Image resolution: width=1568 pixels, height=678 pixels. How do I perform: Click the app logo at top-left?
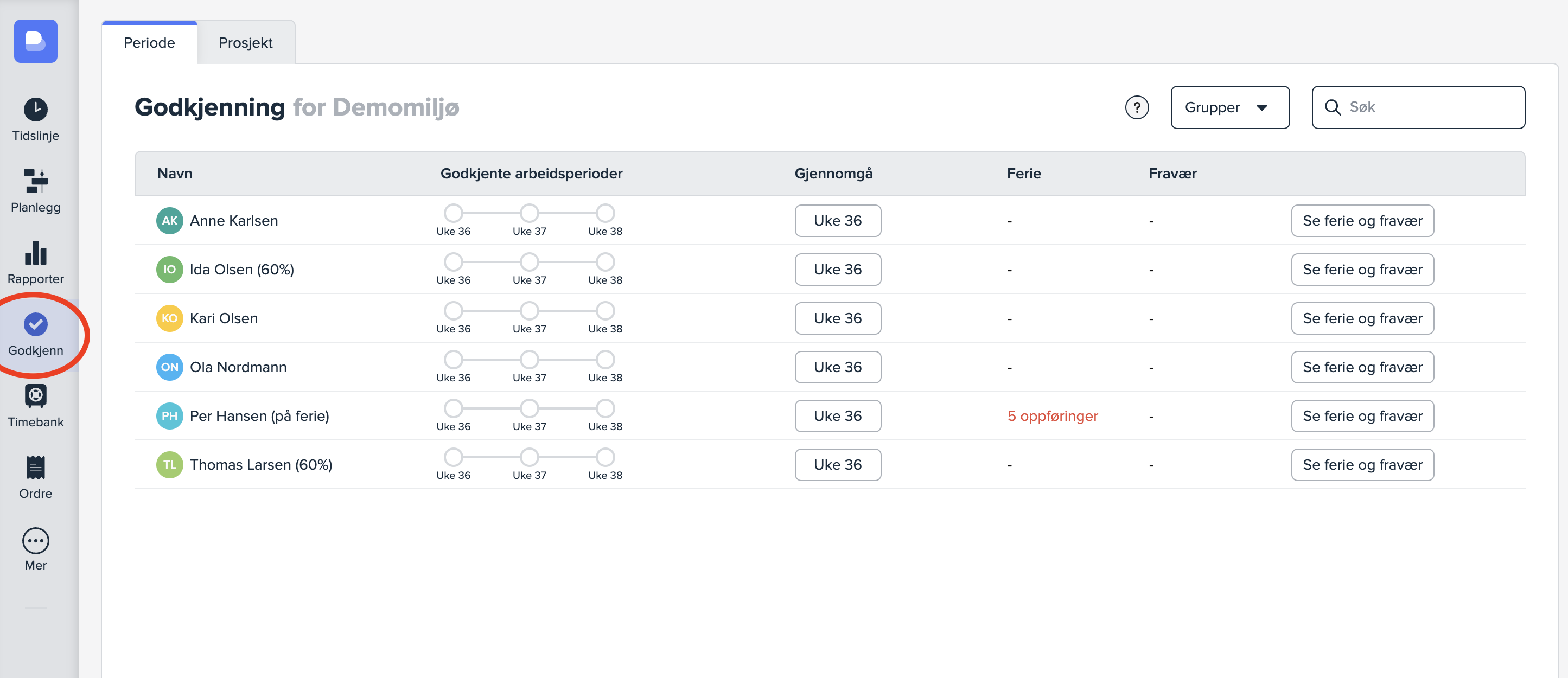[x=35, y=41]
